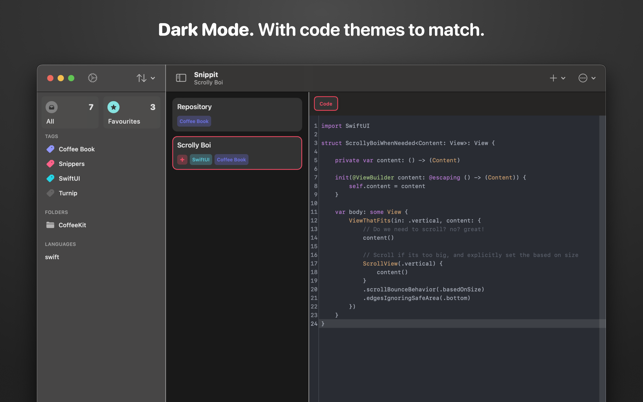Click the 'var body: some View' line
Viewport: 643px width, 402px height.
point(372,212)
